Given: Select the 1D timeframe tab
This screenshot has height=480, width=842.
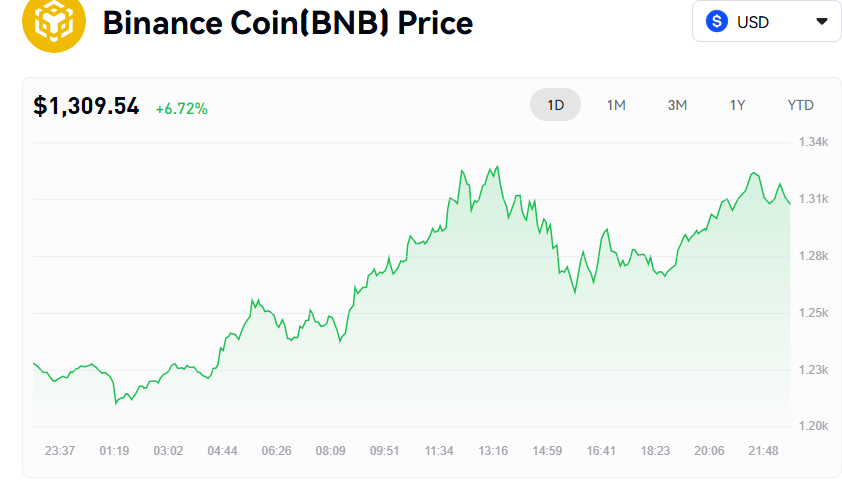Looking at the screenshot, I should [555, 105].
